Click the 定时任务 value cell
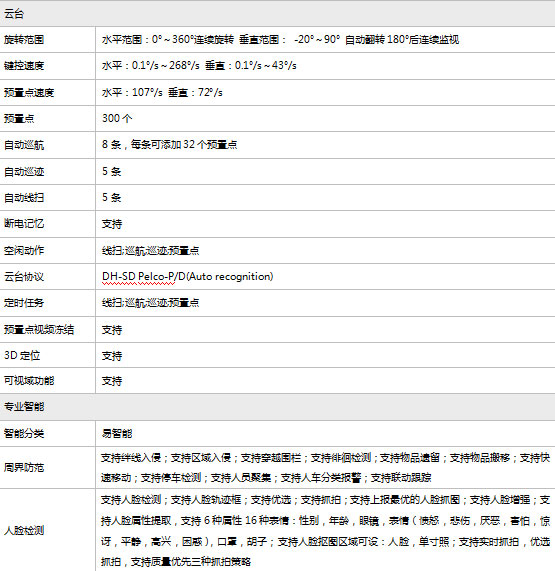 (x=325, y=303)
